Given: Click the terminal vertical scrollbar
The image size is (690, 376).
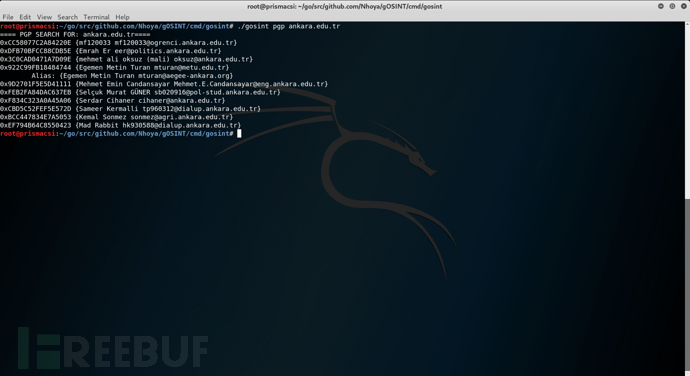Looking at the screenshot, I should (x=687, y=198).
